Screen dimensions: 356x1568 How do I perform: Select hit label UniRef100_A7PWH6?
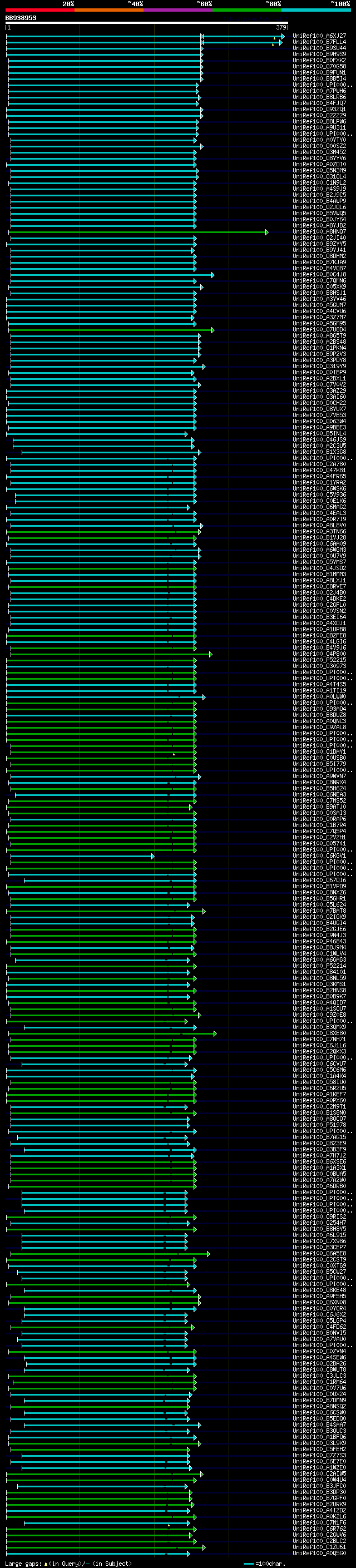point(319,91)
